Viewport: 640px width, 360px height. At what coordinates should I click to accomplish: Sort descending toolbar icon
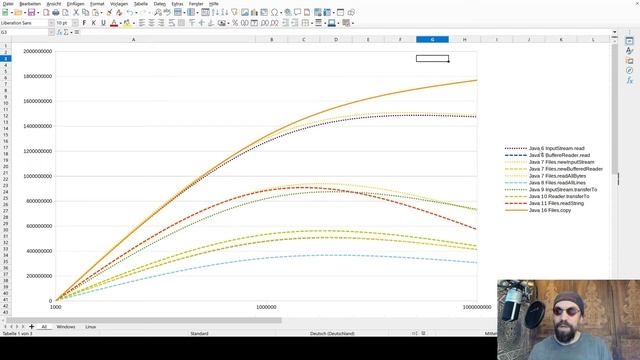(x=224, y=13)
